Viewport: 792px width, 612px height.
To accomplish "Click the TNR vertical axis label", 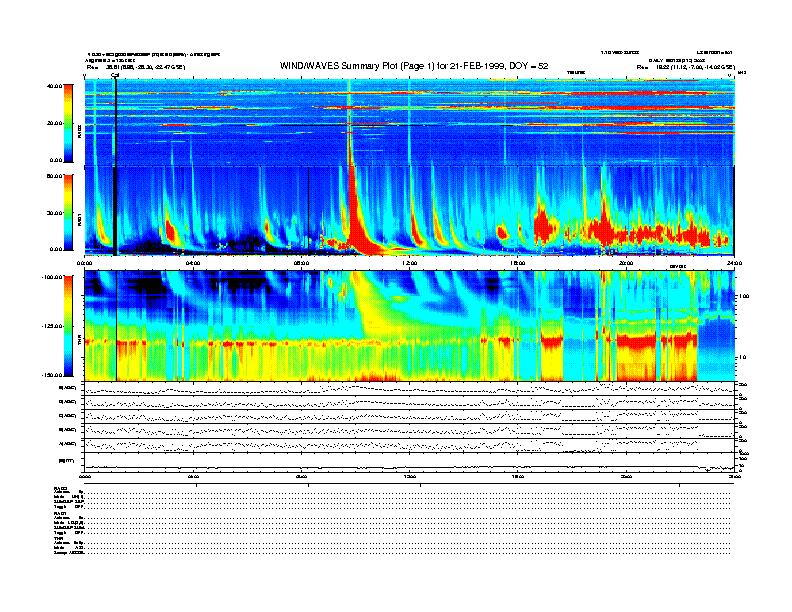I will click(x=80, y=342).
